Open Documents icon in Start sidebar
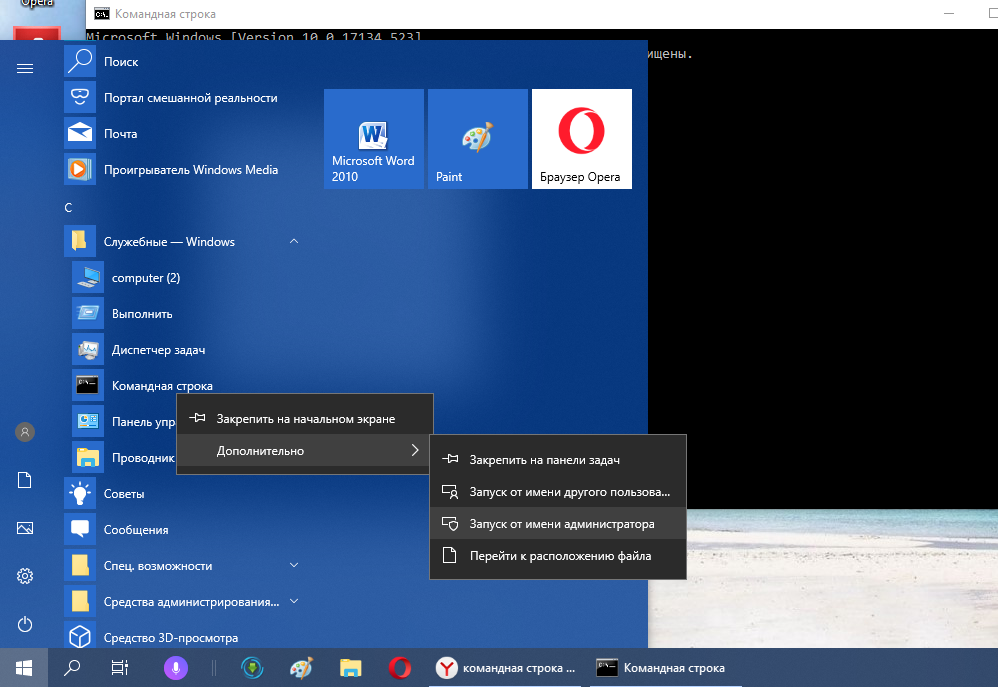This screenshot has width=998, height=687. coord(25,480)
